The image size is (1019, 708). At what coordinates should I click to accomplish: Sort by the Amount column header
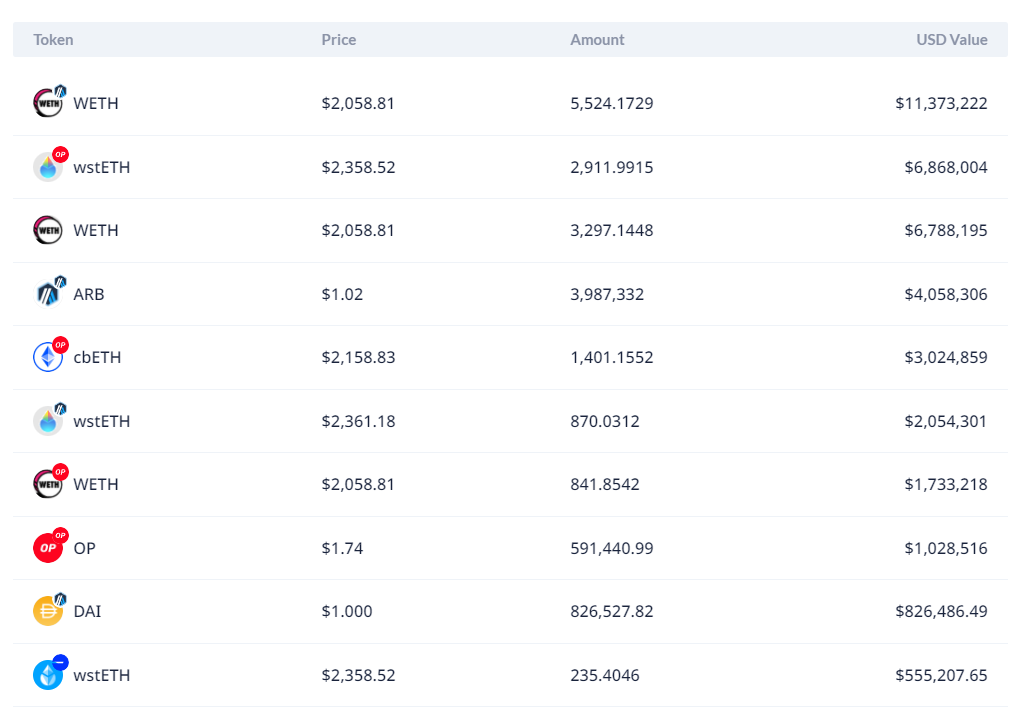click(x=597, y=40)
